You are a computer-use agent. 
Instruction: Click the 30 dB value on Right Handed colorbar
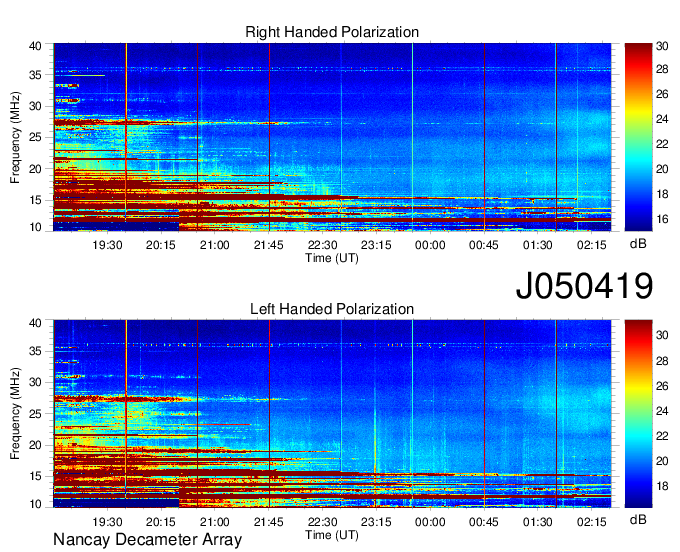662,46
